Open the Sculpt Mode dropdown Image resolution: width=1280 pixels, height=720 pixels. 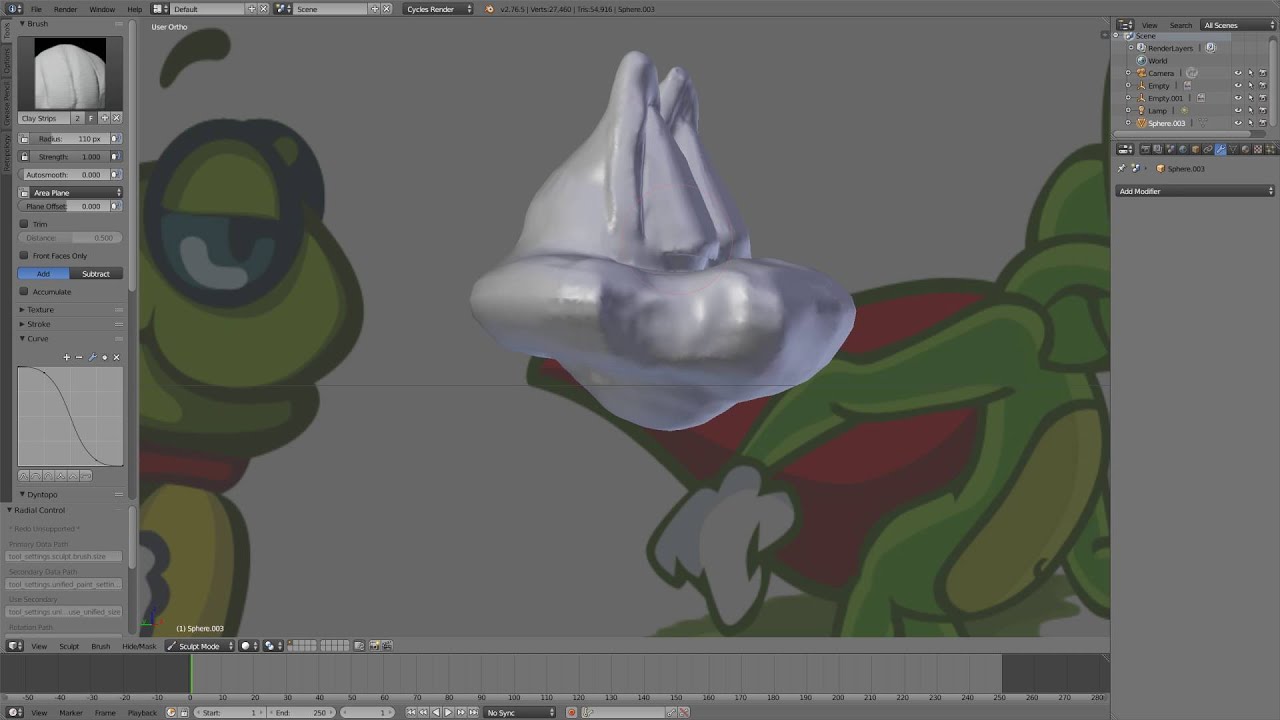pos(199,646)
